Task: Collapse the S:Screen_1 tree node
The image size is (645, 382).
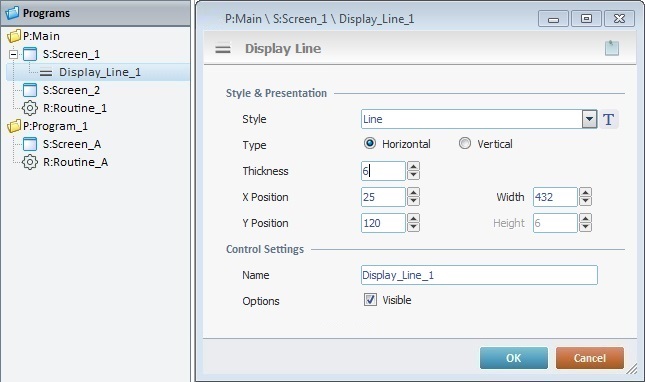Action: [x=14, y=54]
